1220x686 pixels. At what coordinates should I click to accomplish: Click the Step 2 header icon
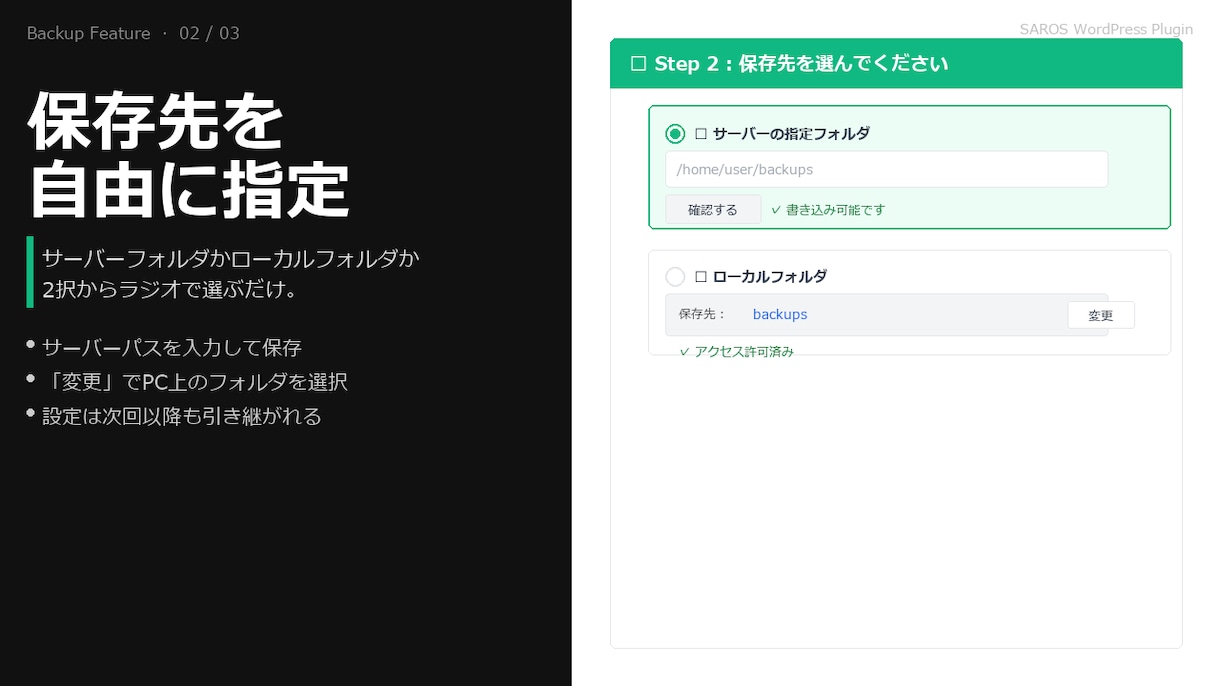(x=638, y=64)
